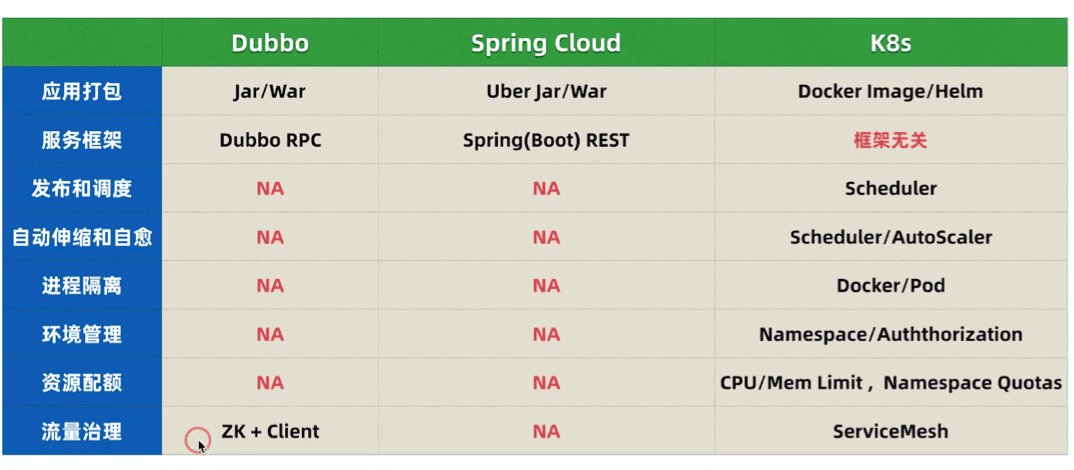Screen dimensions: 1074x470
Task: Select the 资源配额 row header
Action: pyautogui.click(x=82, y=383)
